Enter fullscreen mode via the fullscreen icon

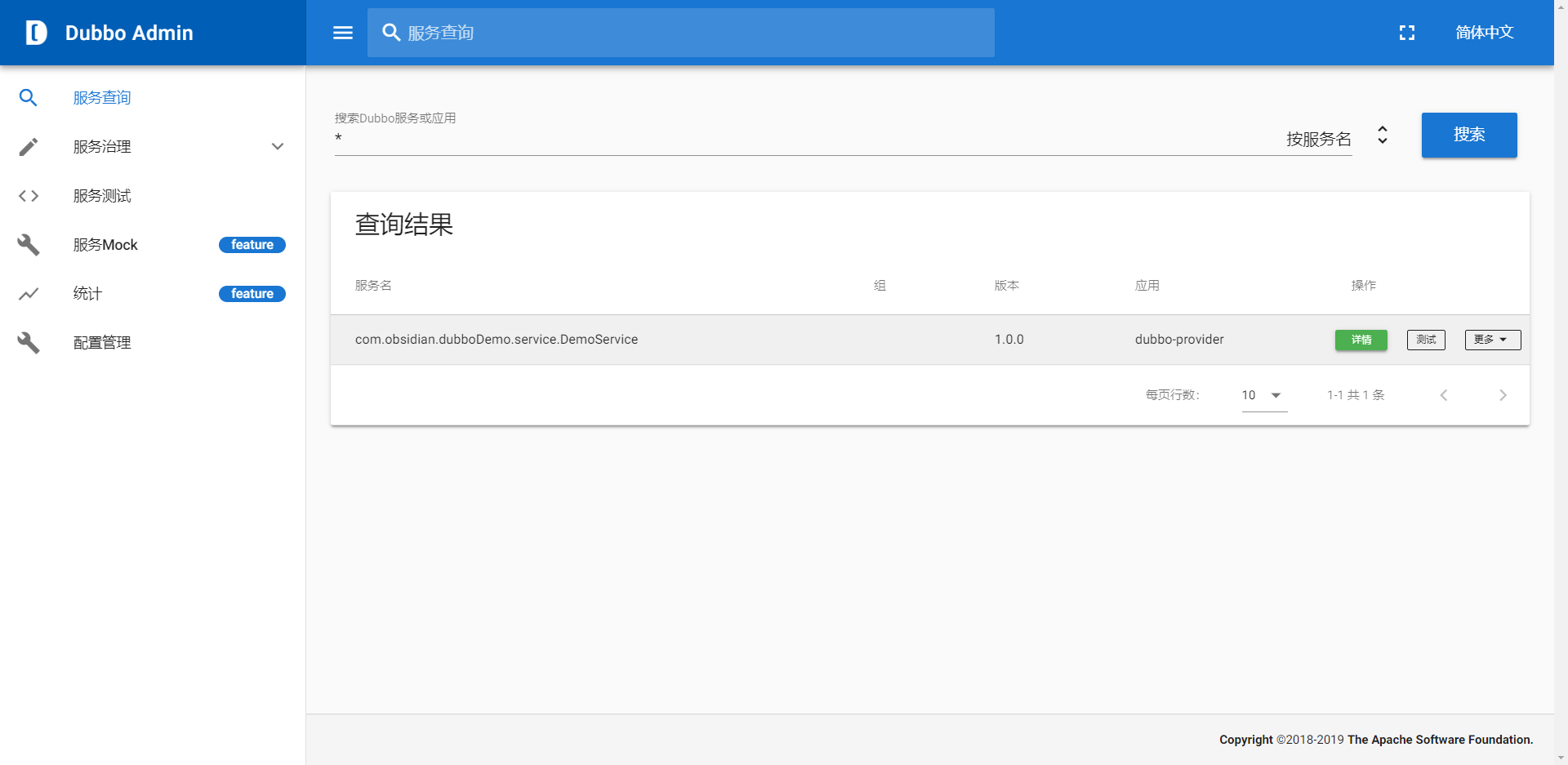click(1407, 33)
